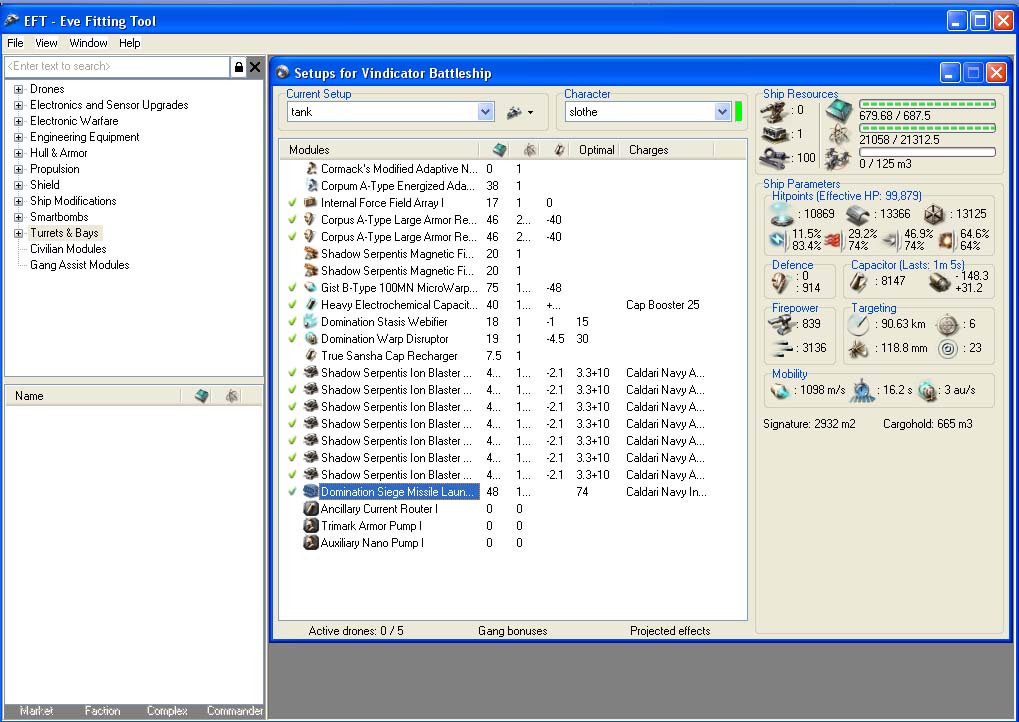Toggle checkmark on Gist B-Type 100MN MicroWarp
Viewport: 1019px width, 722px height.
292,287
